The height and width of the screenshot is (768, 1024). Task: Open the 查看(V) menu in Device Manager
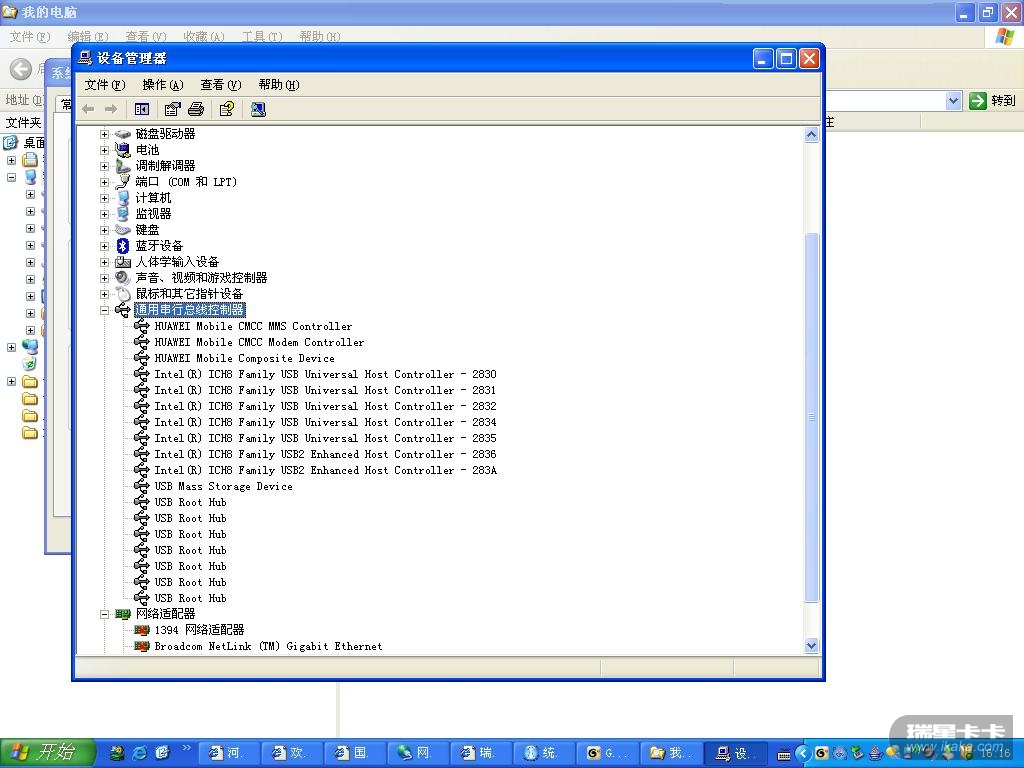point(221,85)
